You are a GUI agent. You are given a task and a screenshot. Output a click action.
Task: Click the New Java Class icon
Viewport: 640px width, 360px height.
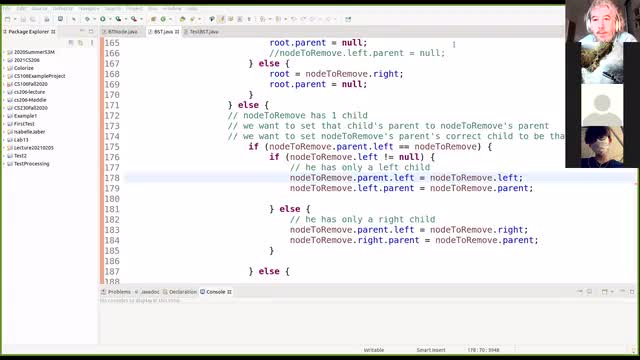[163, 19]
